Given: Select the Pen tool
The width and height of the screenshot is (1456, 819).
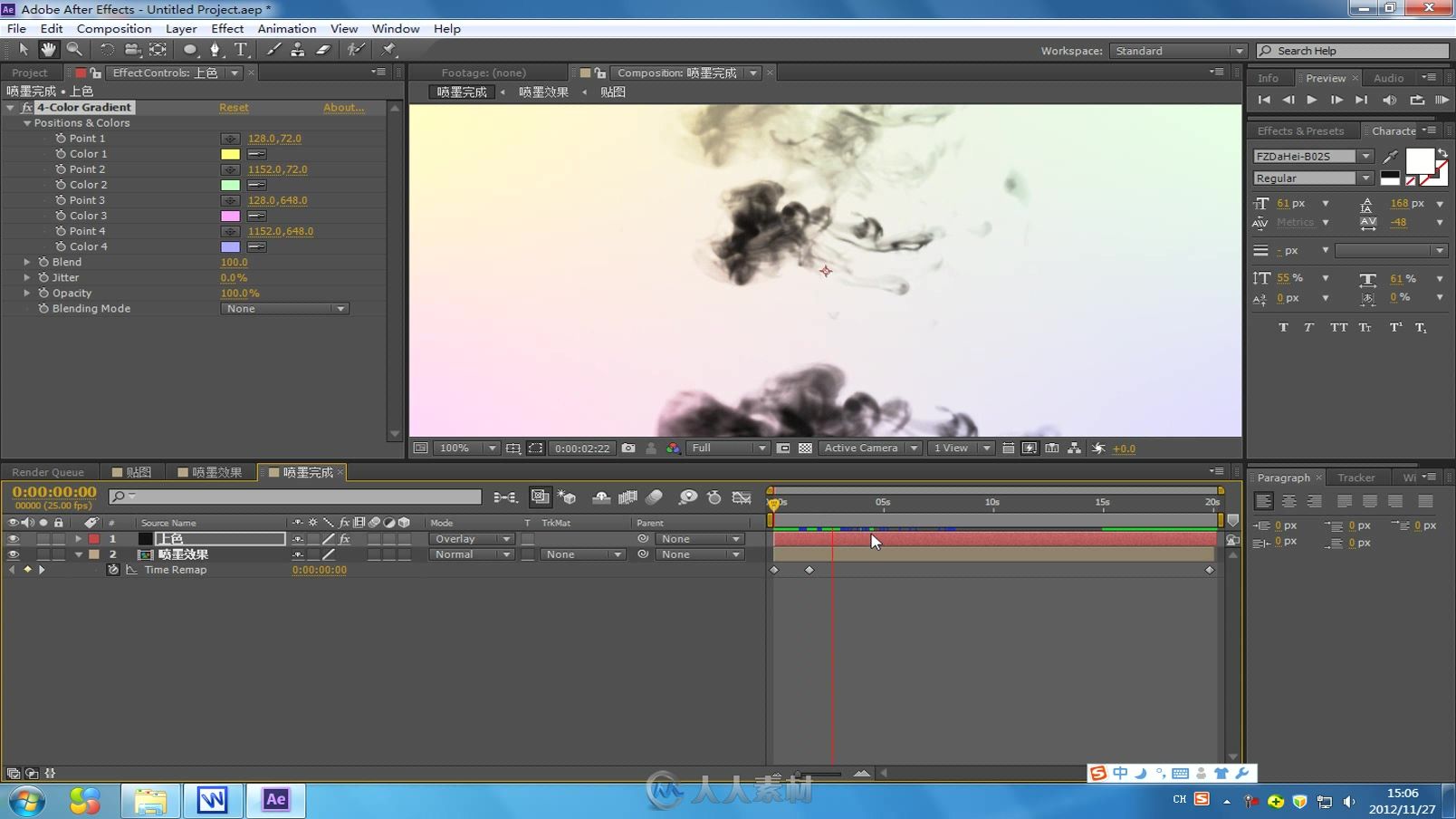Looking at the screenshot, I should point(216,50).
